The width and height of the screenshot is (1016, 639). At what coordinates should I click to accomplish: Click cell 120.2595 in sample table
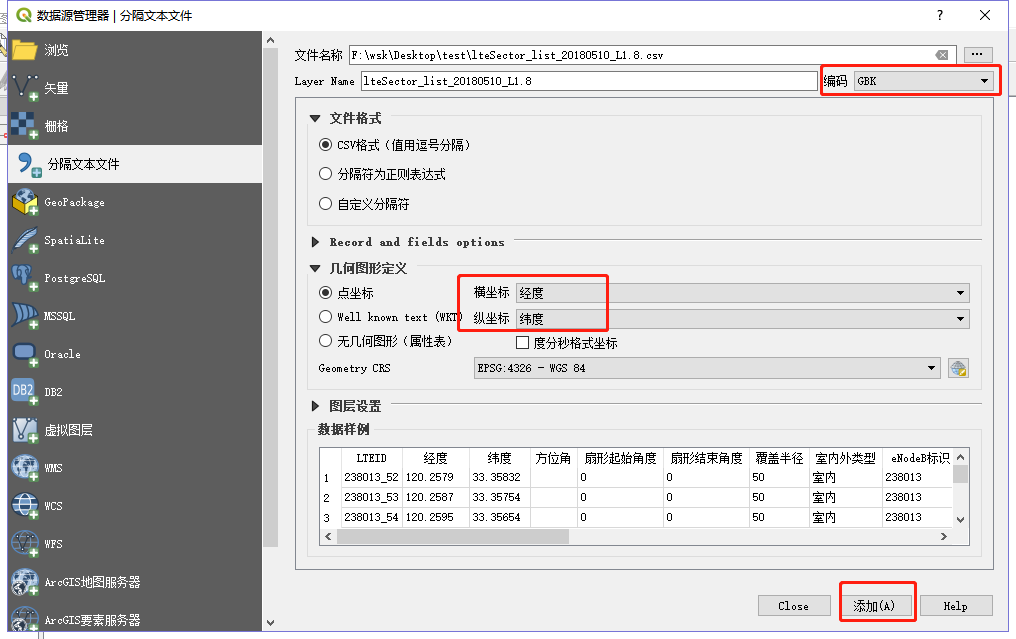pyautogui.click(x=435, y=517)
